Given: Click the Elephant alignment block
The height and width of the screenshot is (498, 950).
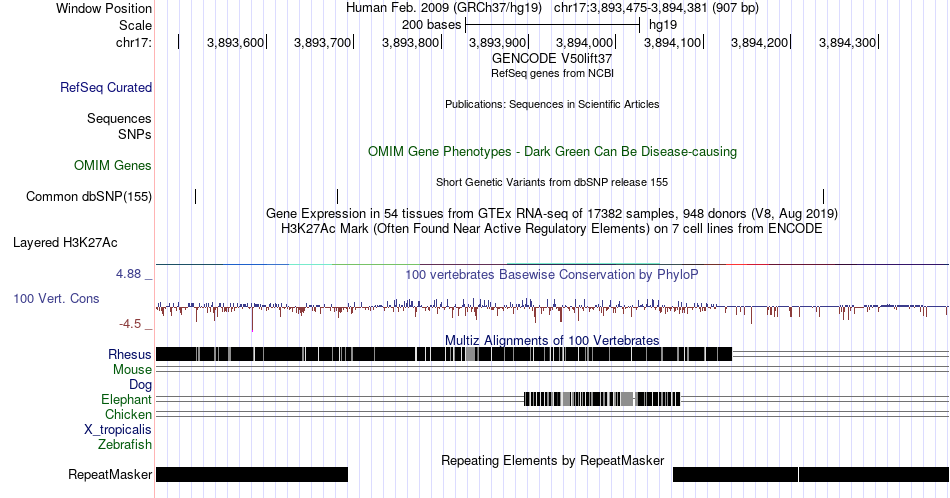Looking at the screenshot, I should point(602,399).
